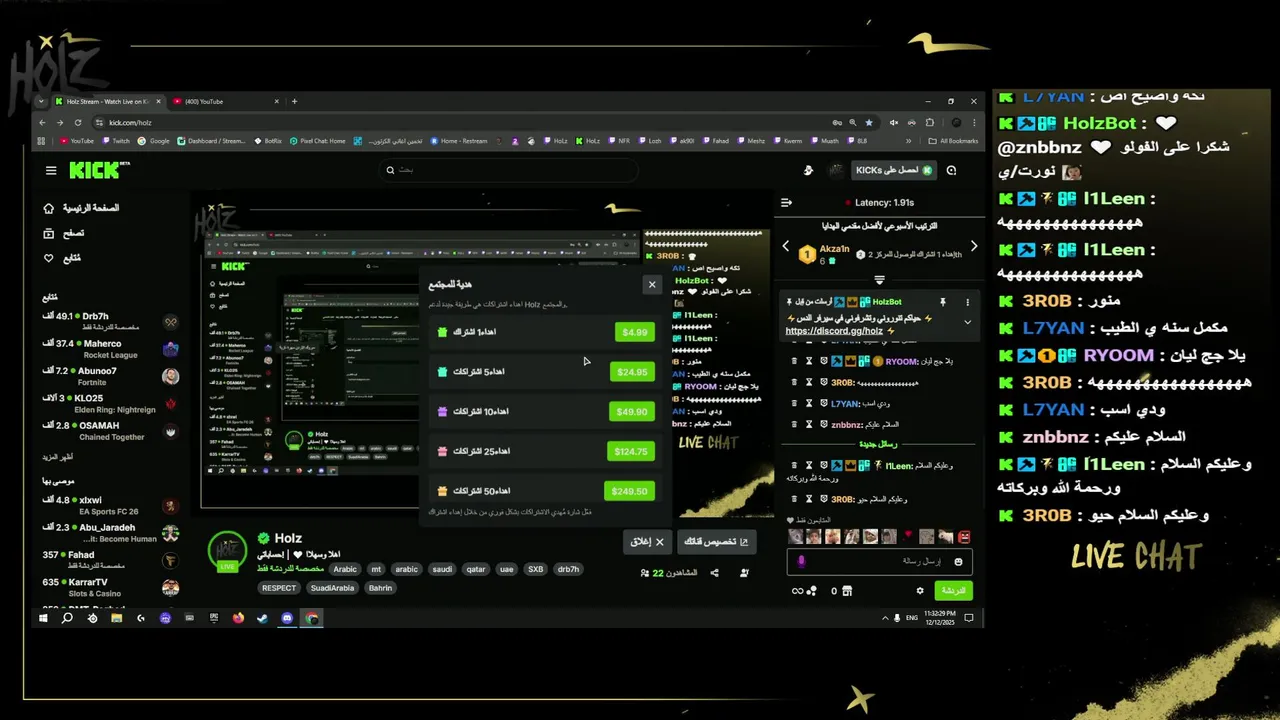Click the follow user icon beside share

coord(744,573)
